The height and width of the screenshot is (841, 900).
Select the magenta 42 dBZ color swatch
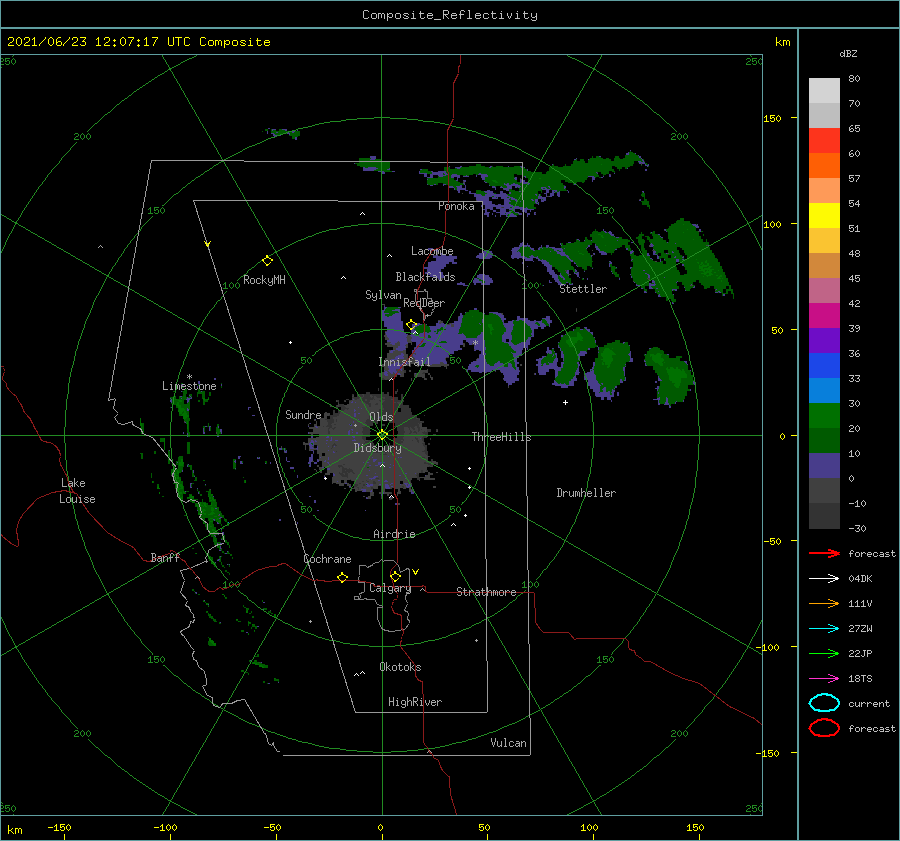824,315
